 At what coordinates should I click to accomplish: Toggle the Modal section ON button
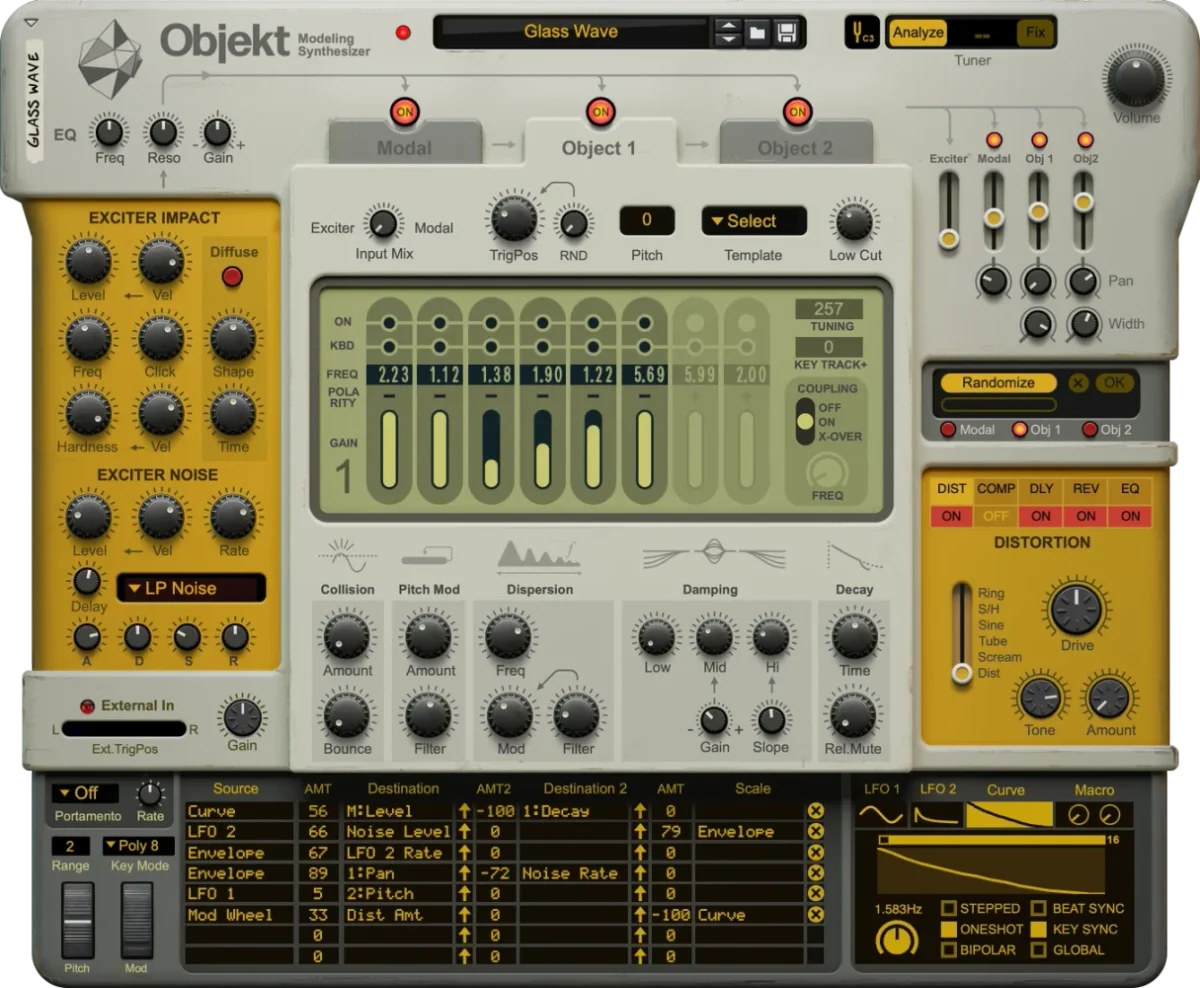(404, 111)
